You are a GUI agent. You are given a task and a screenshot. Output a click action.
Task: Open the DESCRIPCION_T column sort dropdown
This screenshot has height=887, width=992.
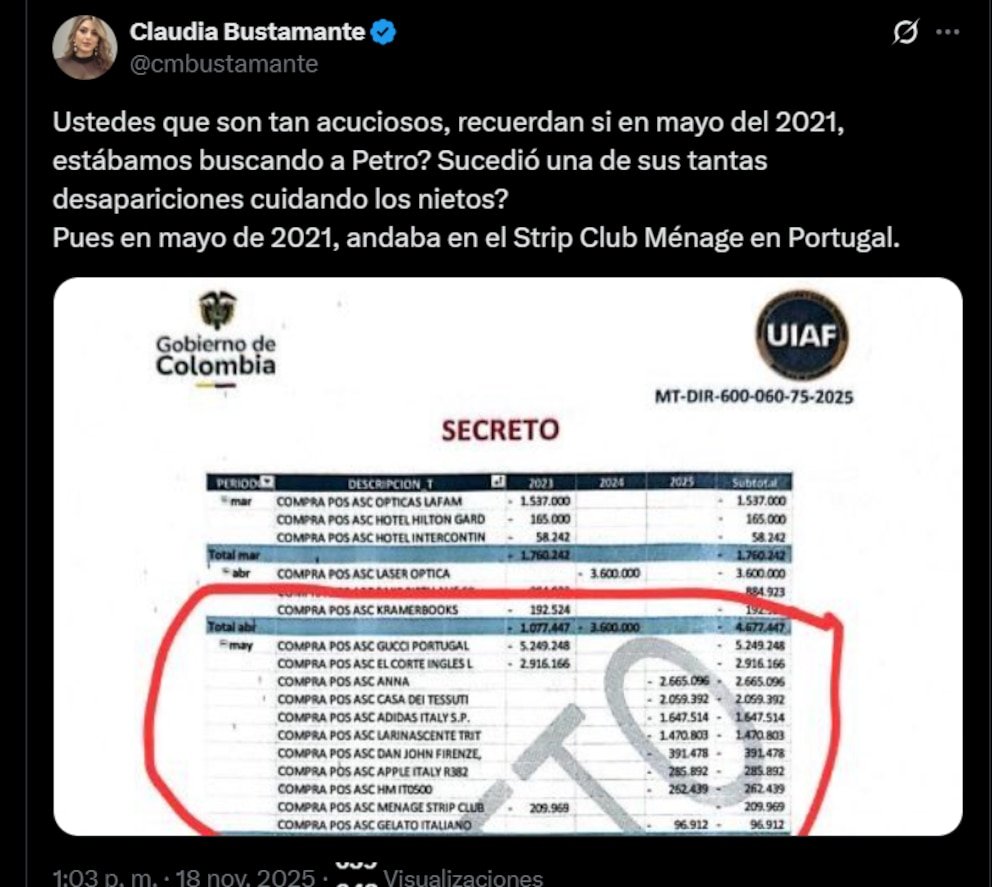tap(499, 482)
